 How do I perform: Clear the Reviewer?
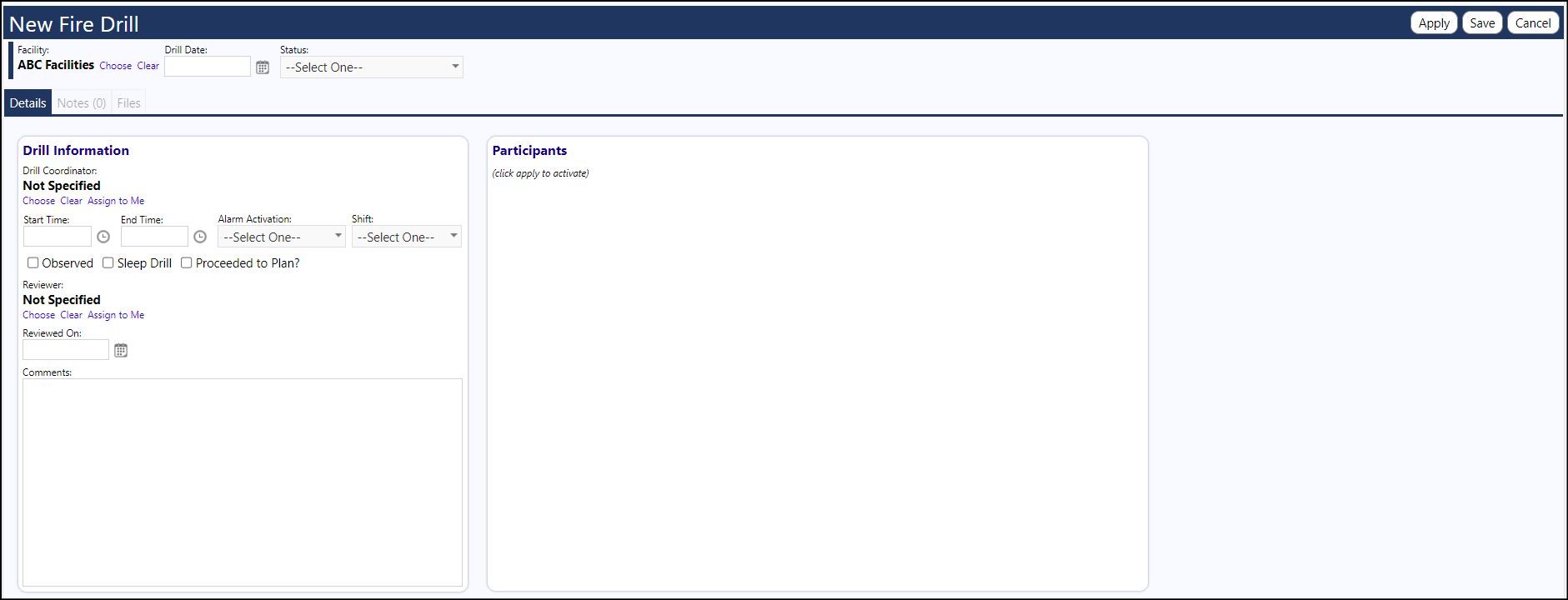tap(72, 315)
